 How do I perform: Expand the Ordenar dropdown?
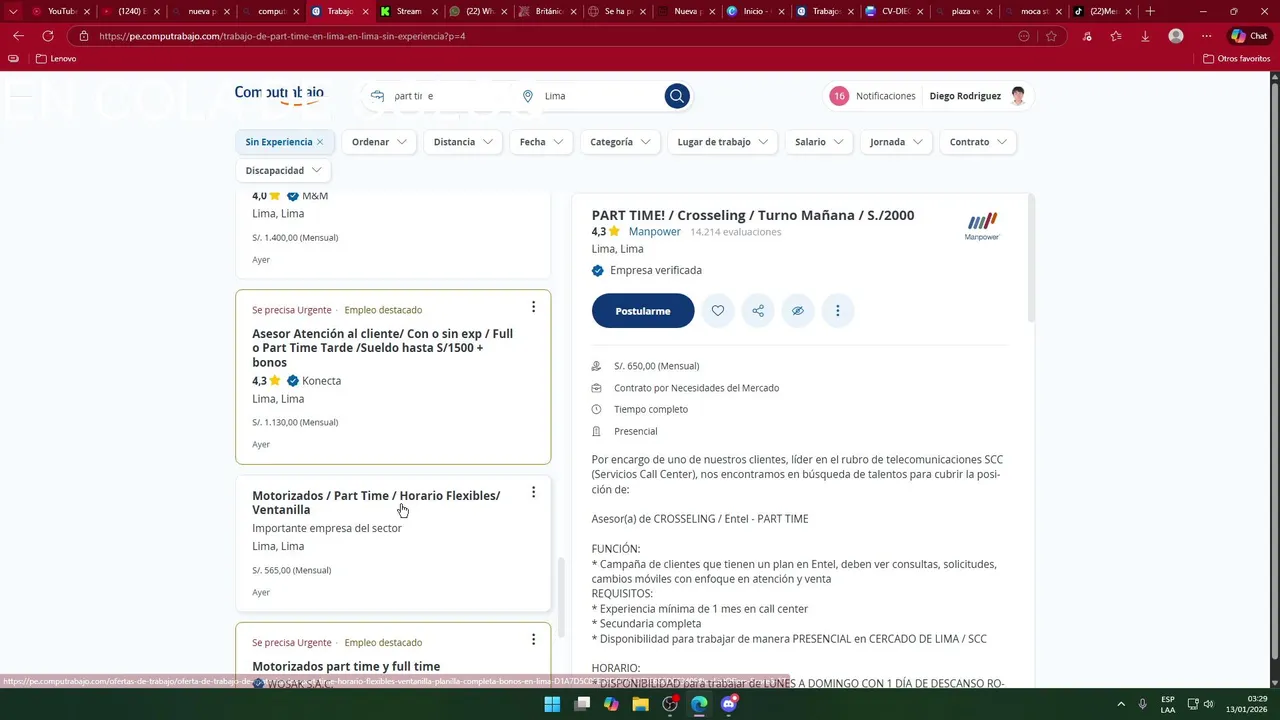click(x=380, y=142)
